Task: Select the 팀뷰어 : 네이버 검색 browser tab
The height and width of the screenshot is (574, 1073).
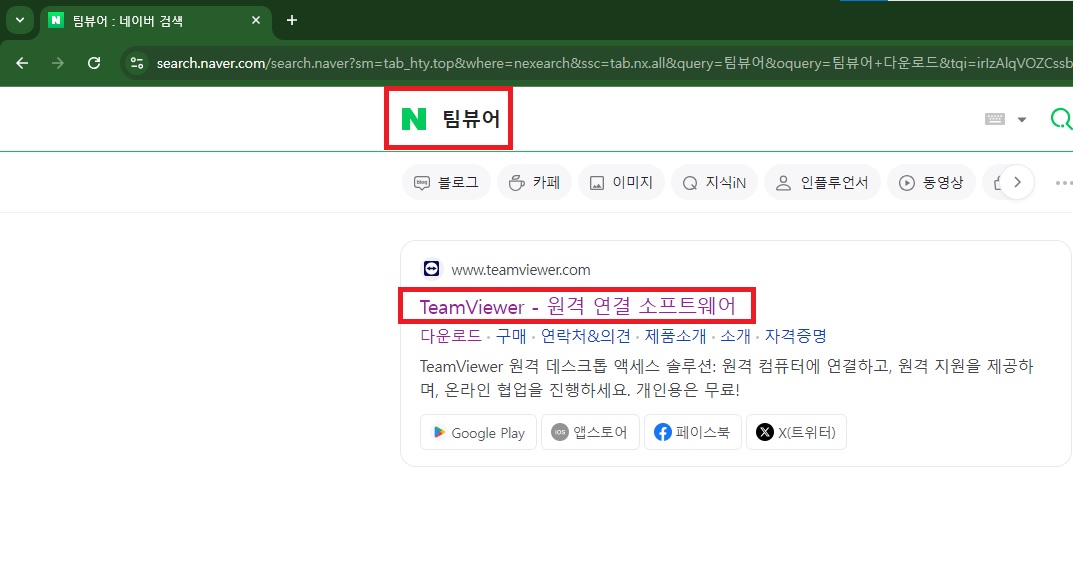Action: (156, 21)
